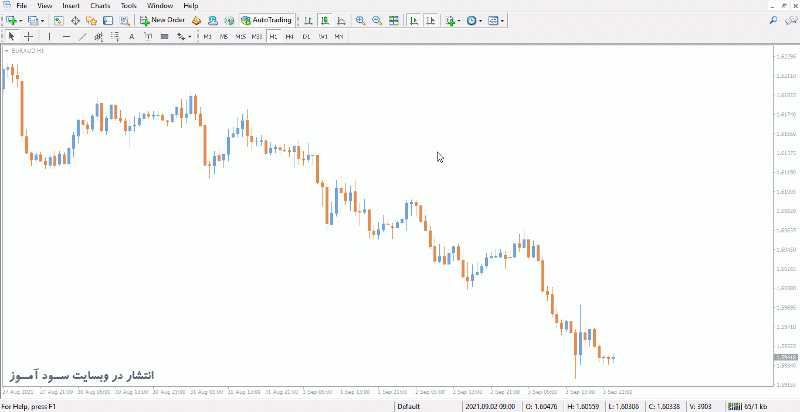Pick the Horizontal Line drawing tool
This screenshot has width=800, height=412.
click(x=66, y=36)
